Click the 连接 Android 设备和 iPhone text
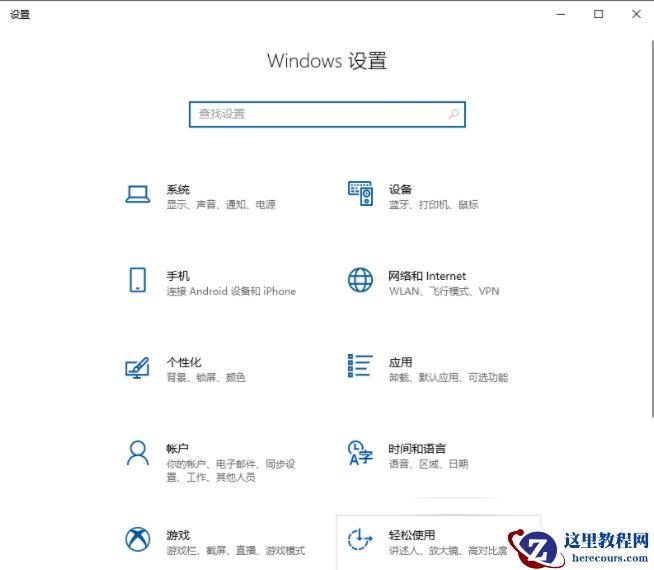The image size is (654, 570). [231, 291]
